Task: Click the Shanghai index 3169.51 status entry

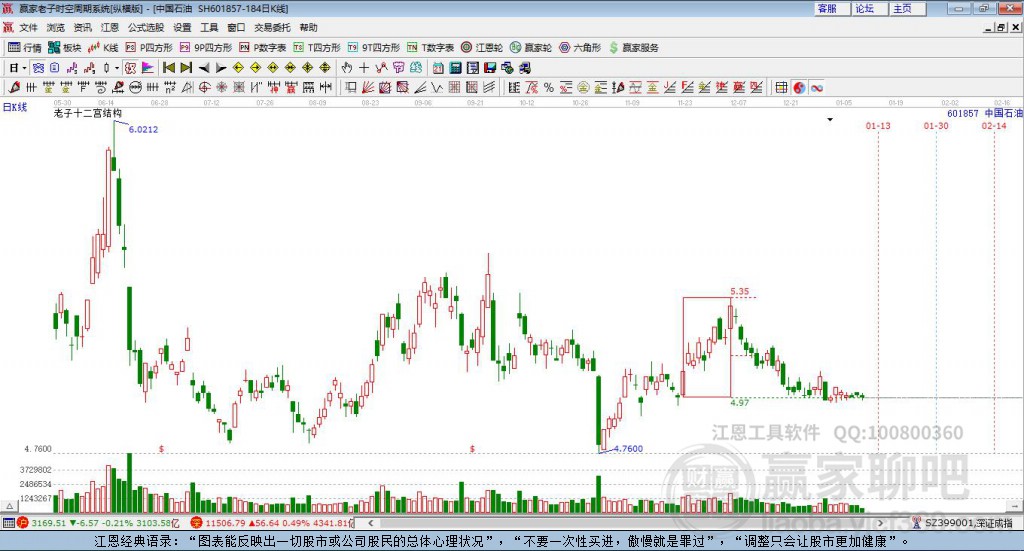Action: pyautogui.click(x=98, y=523)
